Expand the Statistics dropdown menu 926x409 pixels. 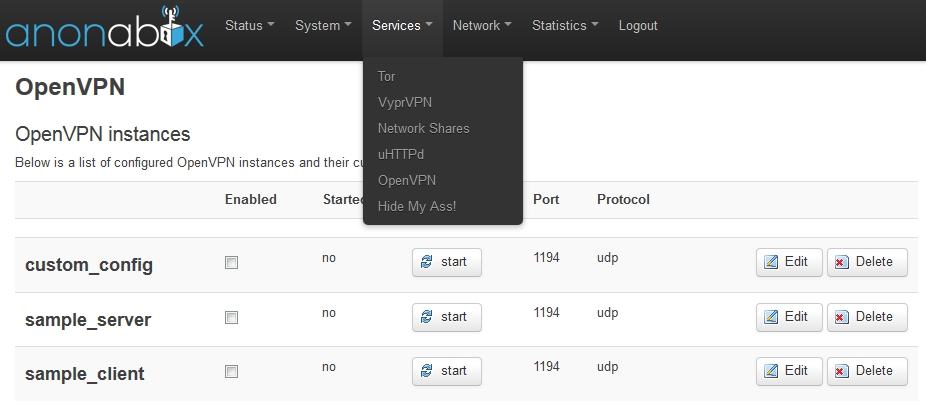(564, 26)
